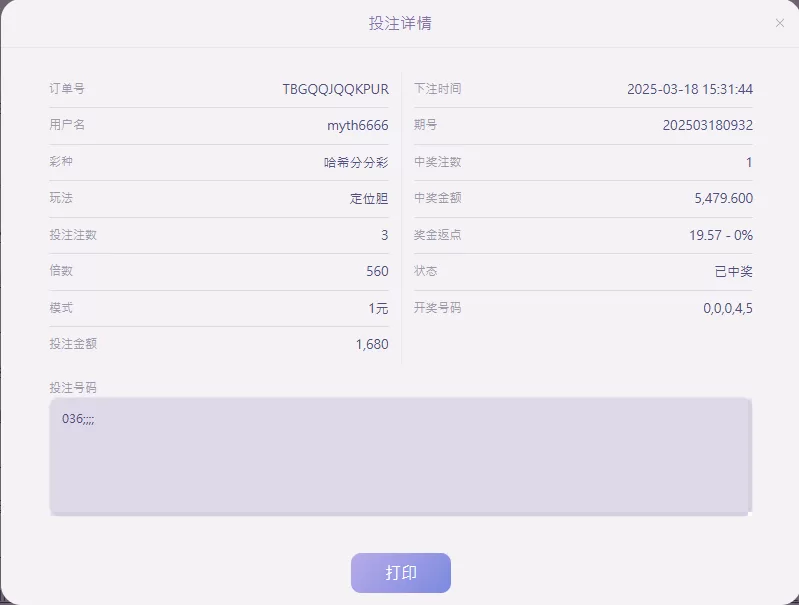This screenshot has height=605, width=799.
Task: Click the play method 定位胆
Action: [369, 198]
